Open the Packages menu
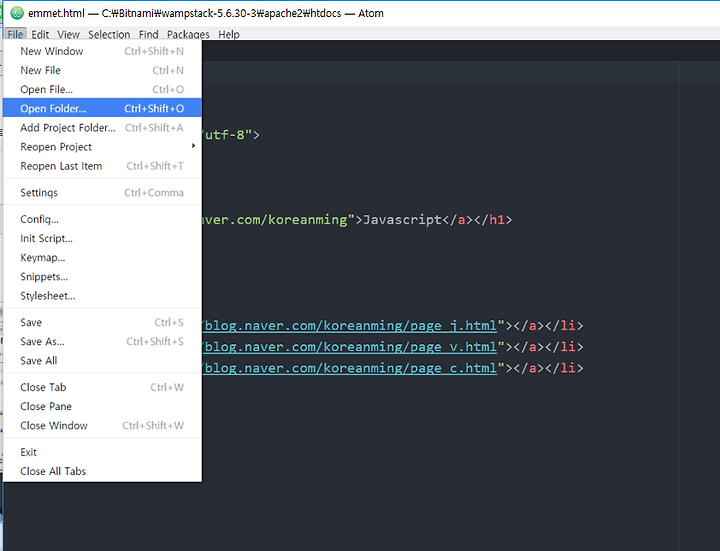 [x=188, y=34]
